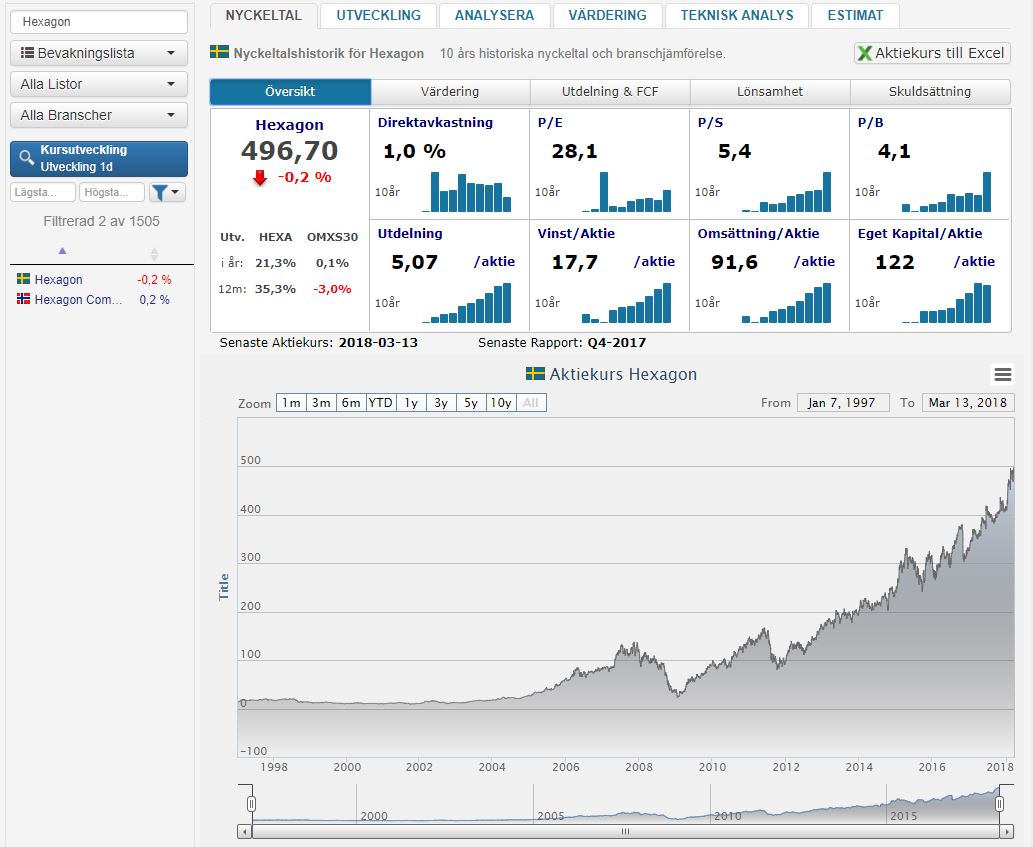Click the P/E 10-year bar chart
The image size is (1033, 847).
[627, 192]
